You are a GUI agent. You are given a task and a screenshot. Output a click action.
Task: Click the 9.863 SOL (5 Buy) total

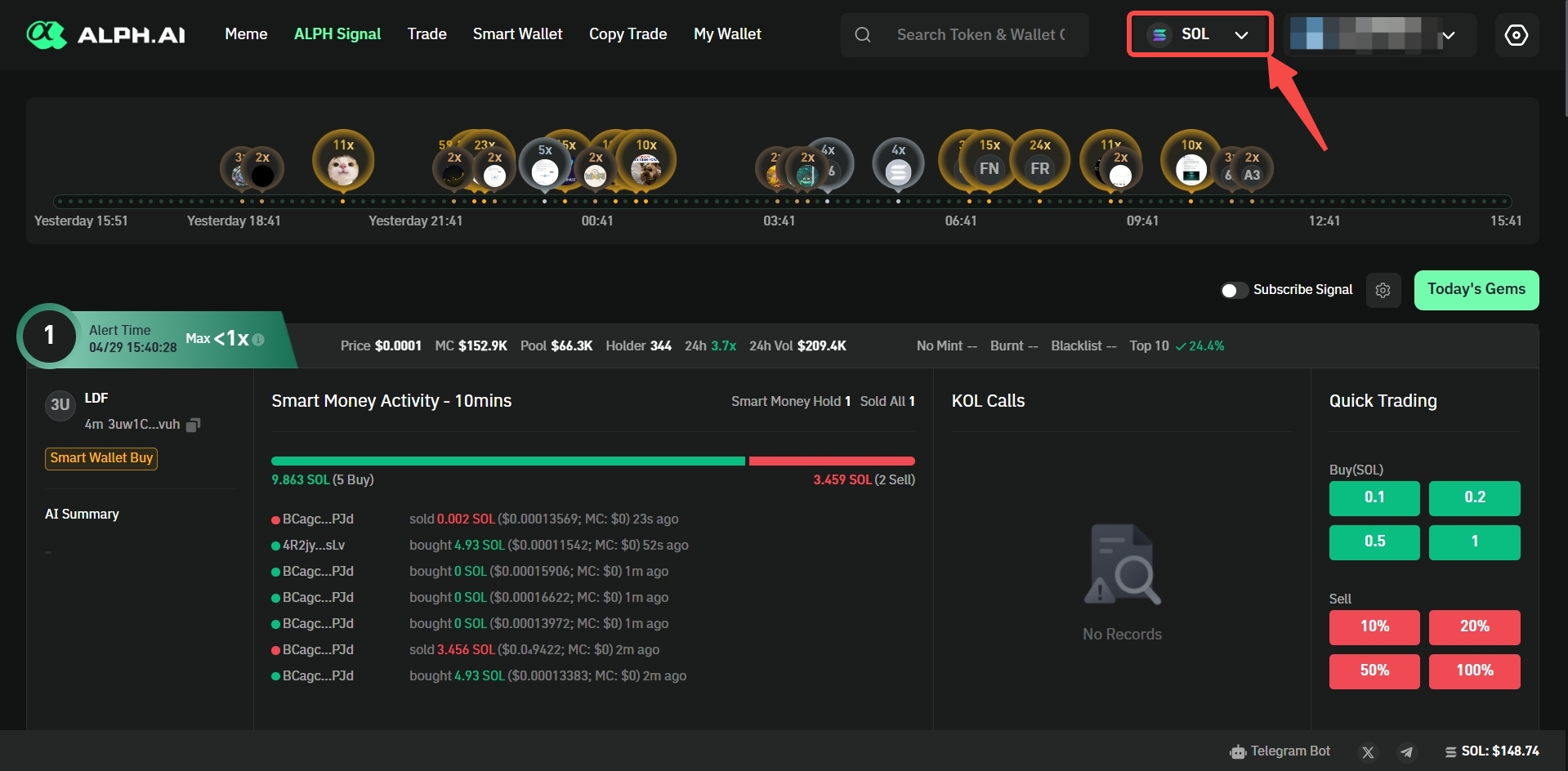pos(323,480)
